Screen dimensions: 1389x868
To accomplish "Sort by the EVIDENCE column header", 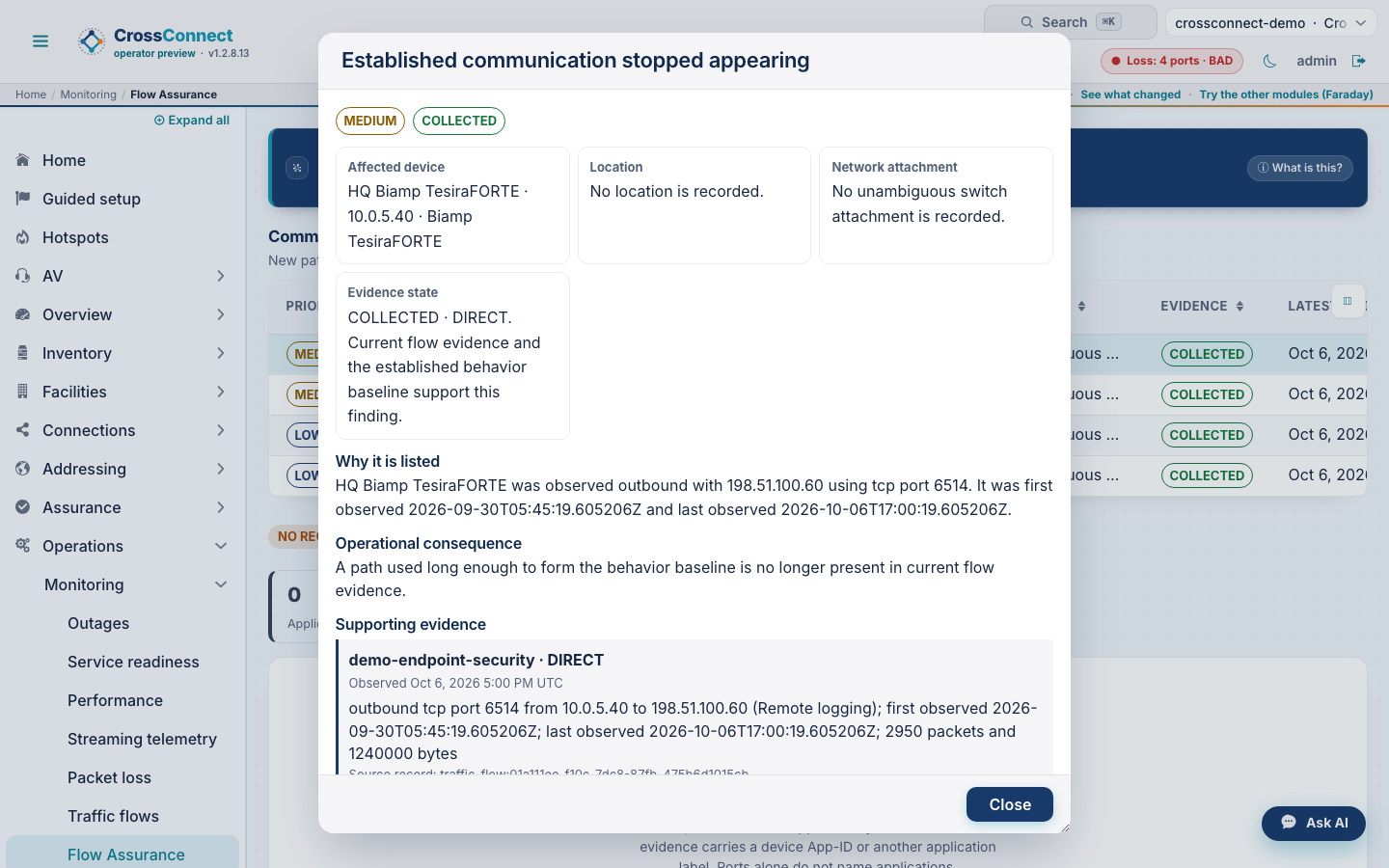I will click(x=1202, y=306).
